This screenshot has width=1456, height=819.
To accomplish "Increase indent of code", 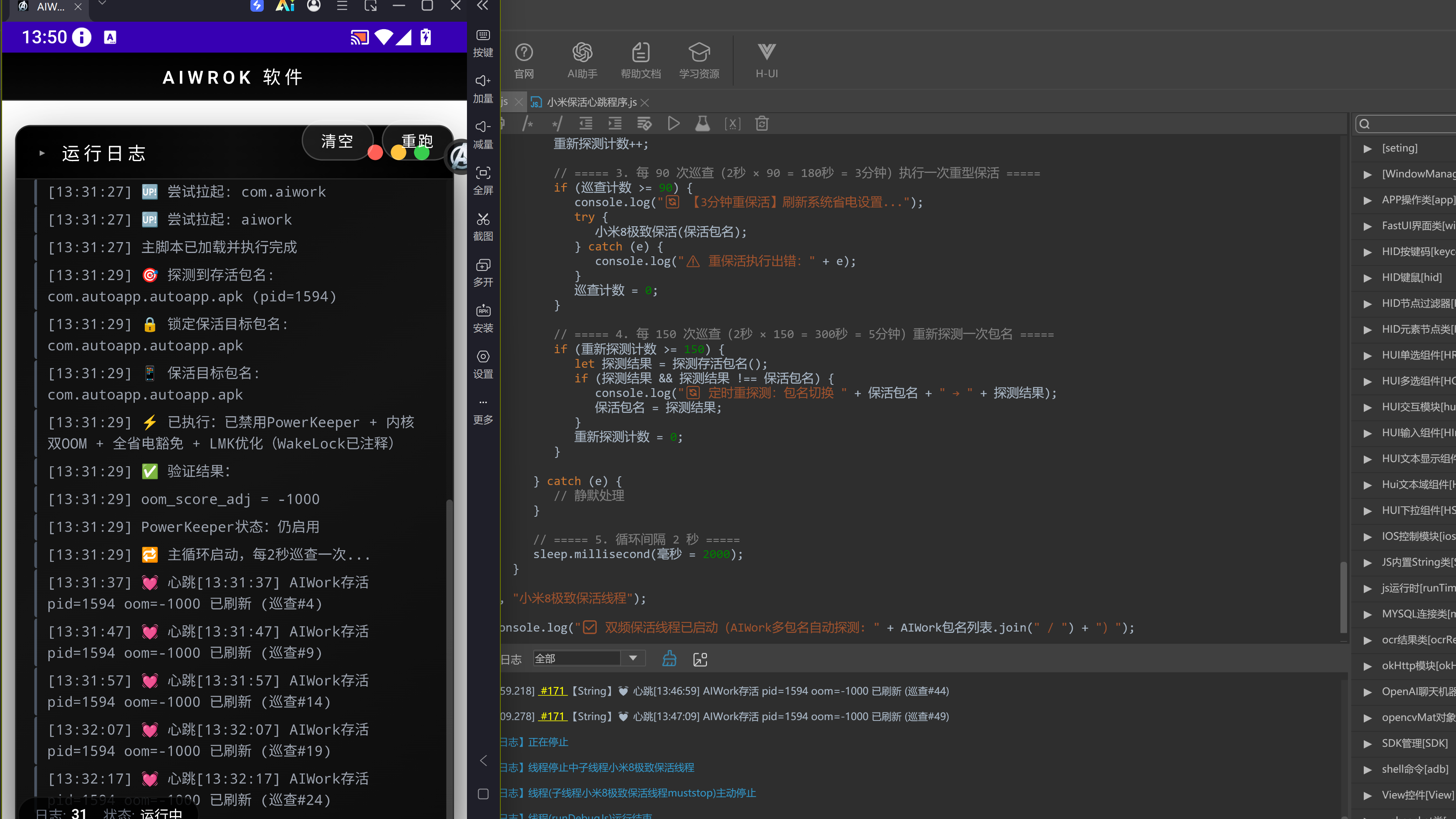I will [x=615, y=124].
